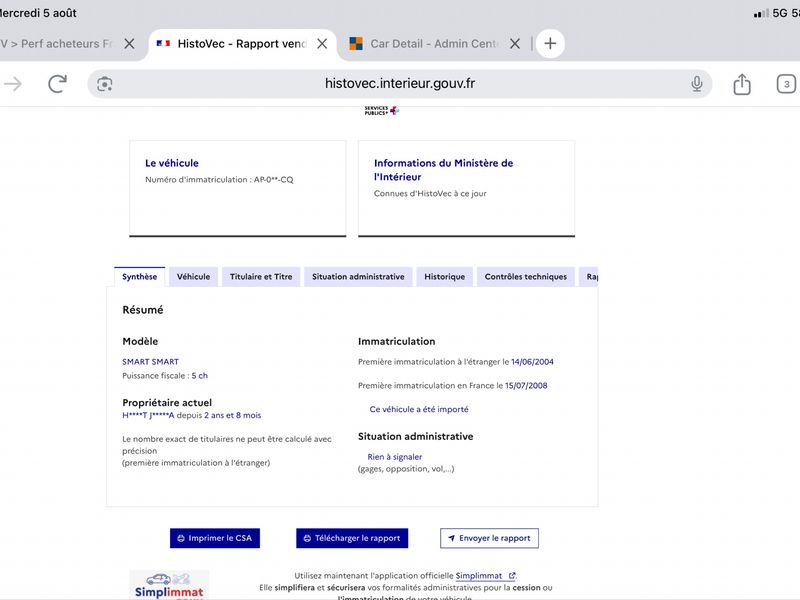
Task: Click the Imprimer le CSA button
Action: (215, 538)
